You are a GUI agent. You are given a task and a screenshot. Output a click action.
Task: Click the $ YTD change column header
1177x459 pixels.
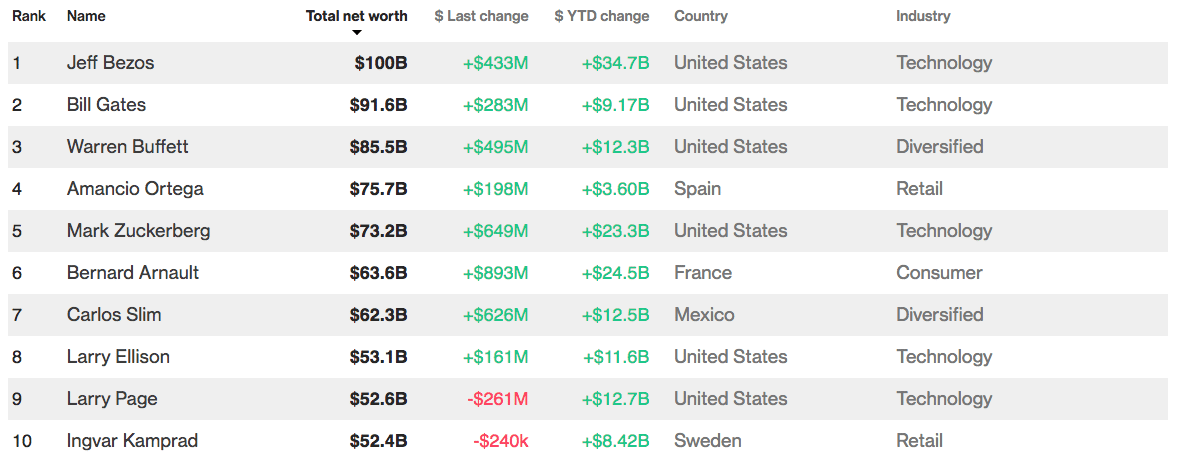pos(601,16)
